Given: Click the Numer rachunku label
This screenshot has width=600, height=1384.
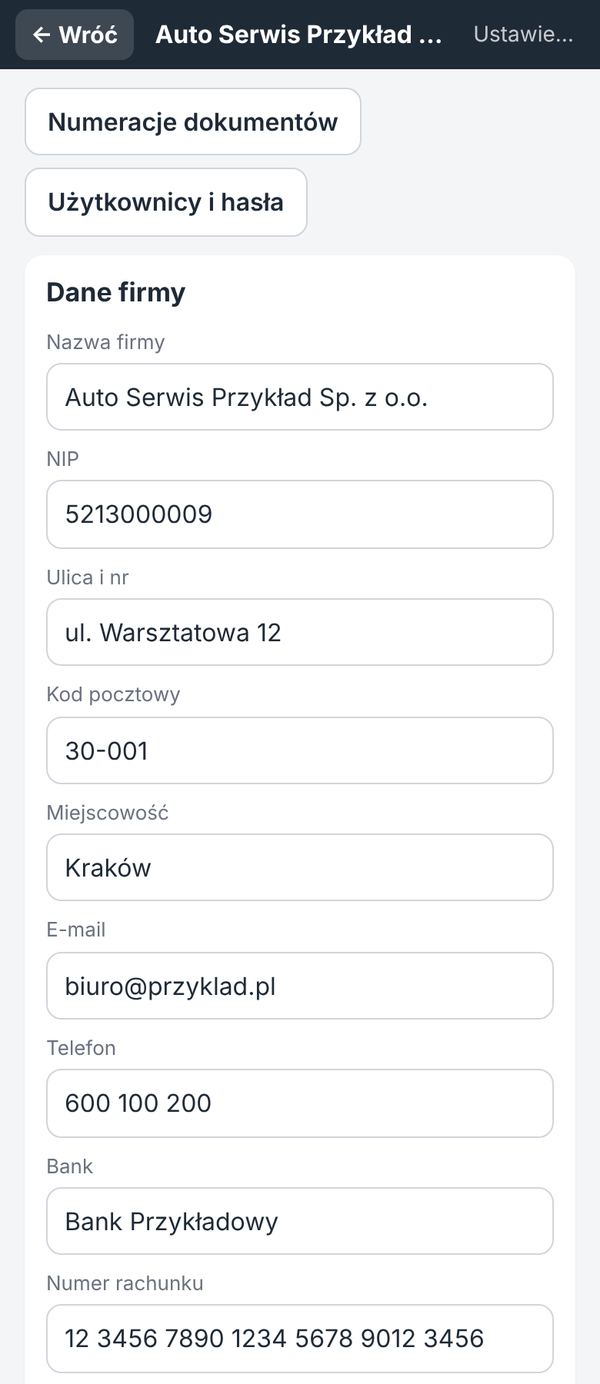Looking at the screenshot, I should click(125, 1283).
